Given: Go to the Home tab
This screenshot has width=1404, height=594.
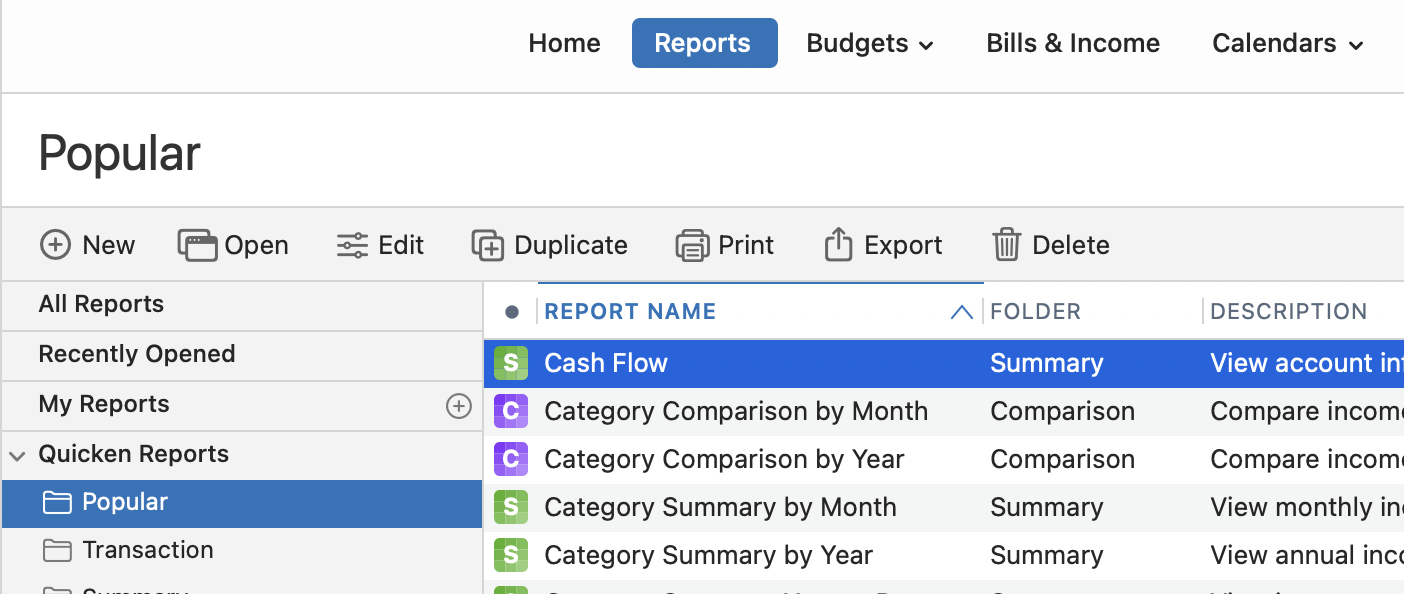Looking at the screenshot, I should point(564,43).
